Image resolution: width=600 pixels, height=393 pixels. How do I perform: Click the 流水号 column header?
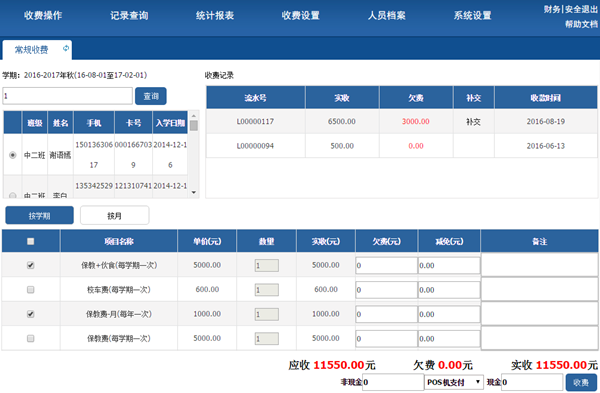[256, 98]
